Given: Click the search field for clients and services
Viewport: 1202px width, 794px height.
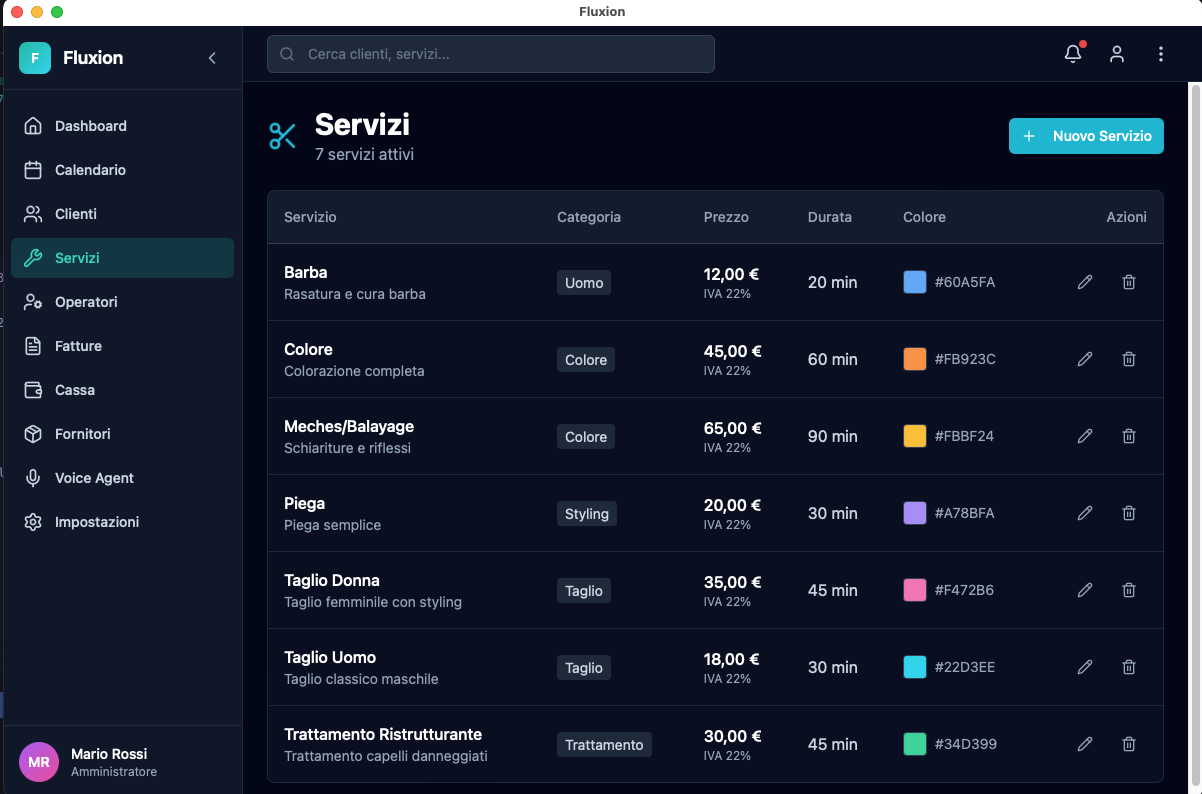Looking at the screenshot, I should 490,54.
